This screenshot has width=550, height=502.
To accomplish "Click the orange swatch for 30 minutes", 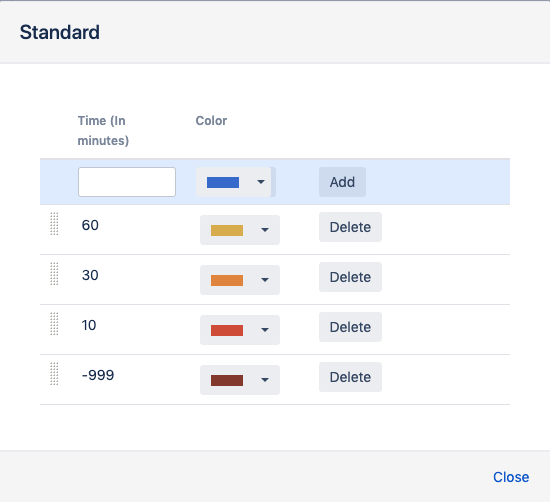I will (227, 280).
